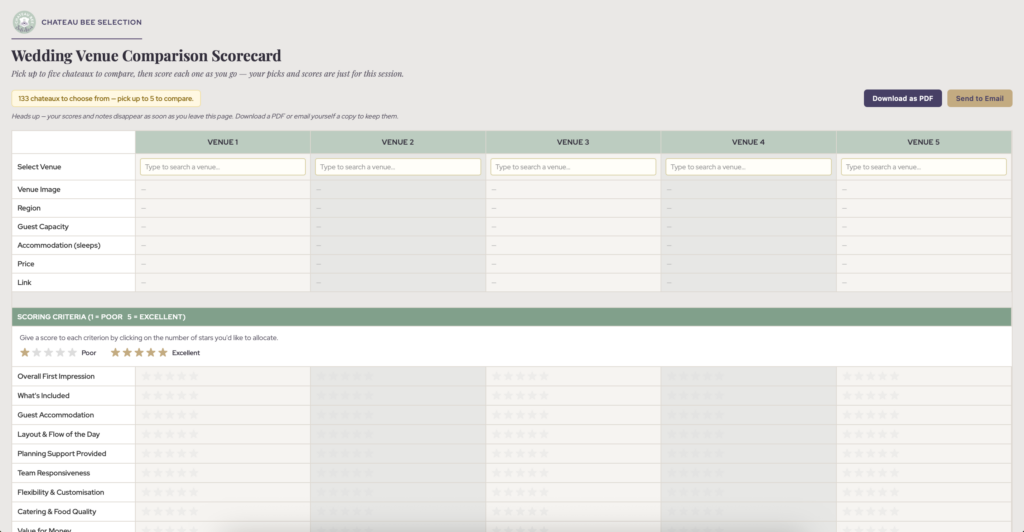Open the Venue 1 venue search box
The image size is (1024, 532).
tap(223, 167)
